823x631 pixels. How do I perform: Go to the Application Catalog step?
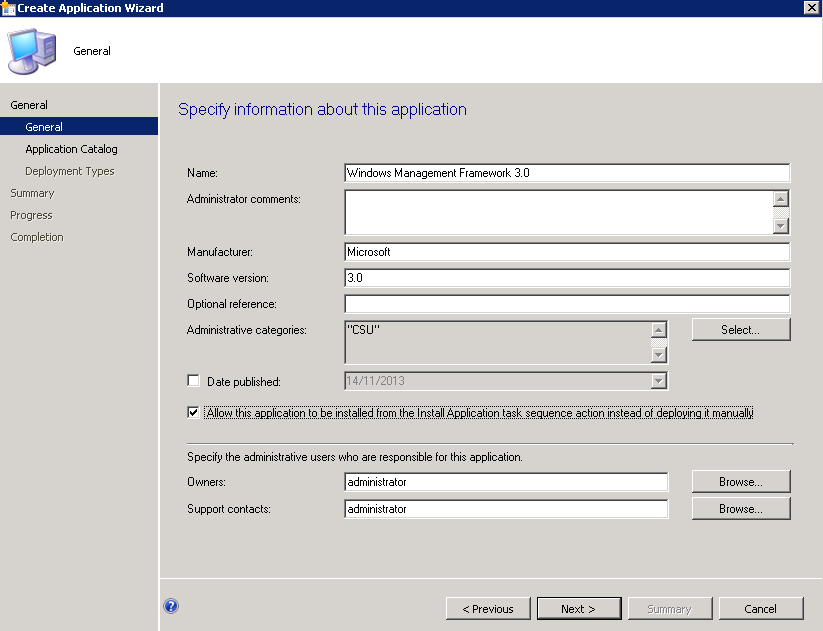(71, 149)
